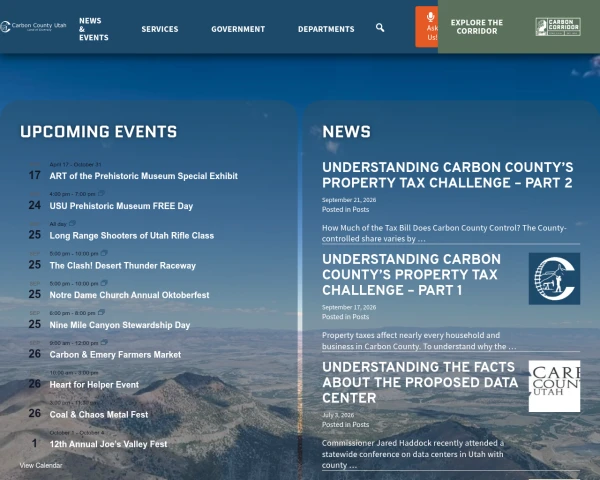Open the Services menu

click(x=160, y=29)
